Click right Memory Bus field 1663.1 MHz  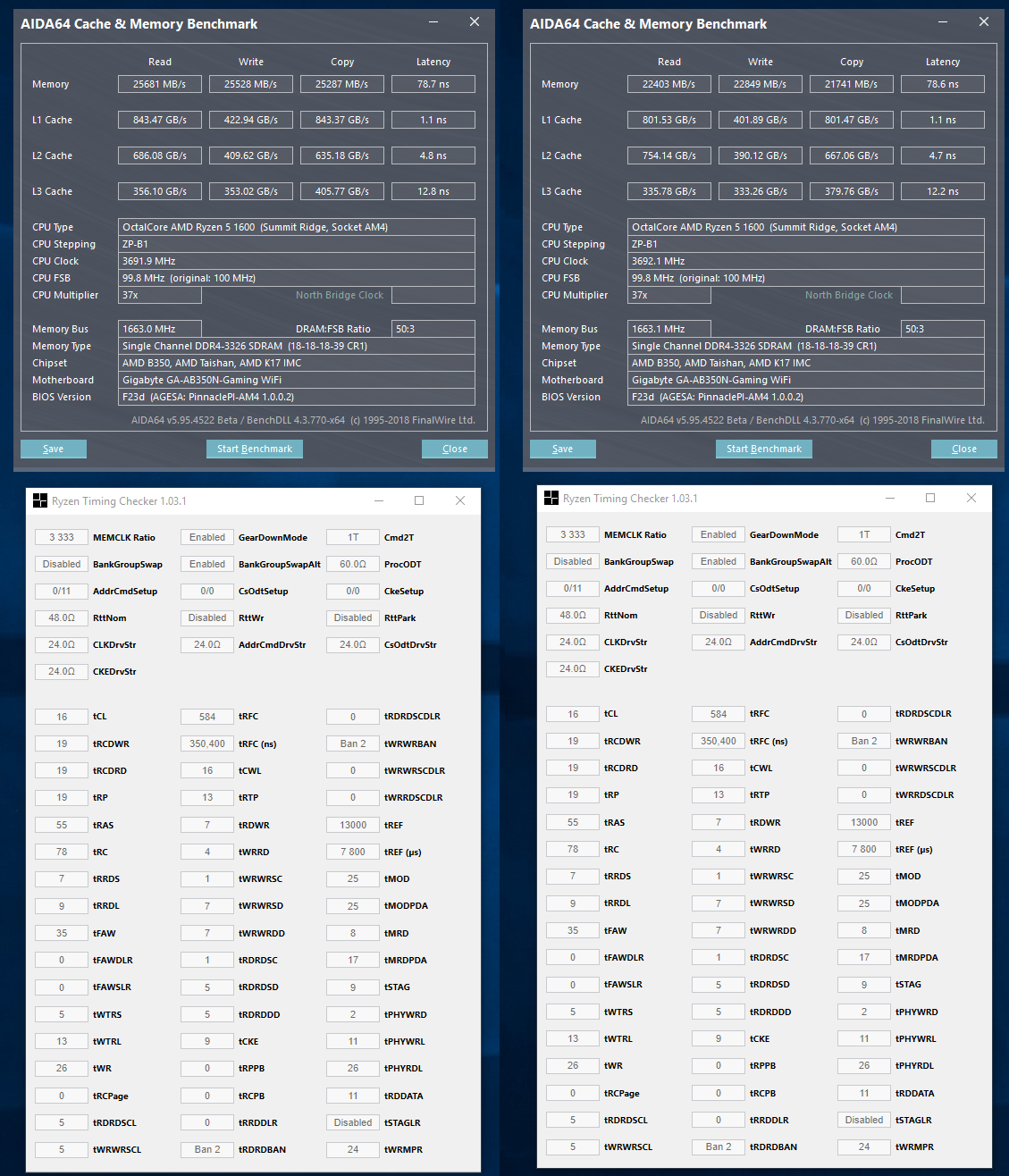tap(669, 329)
